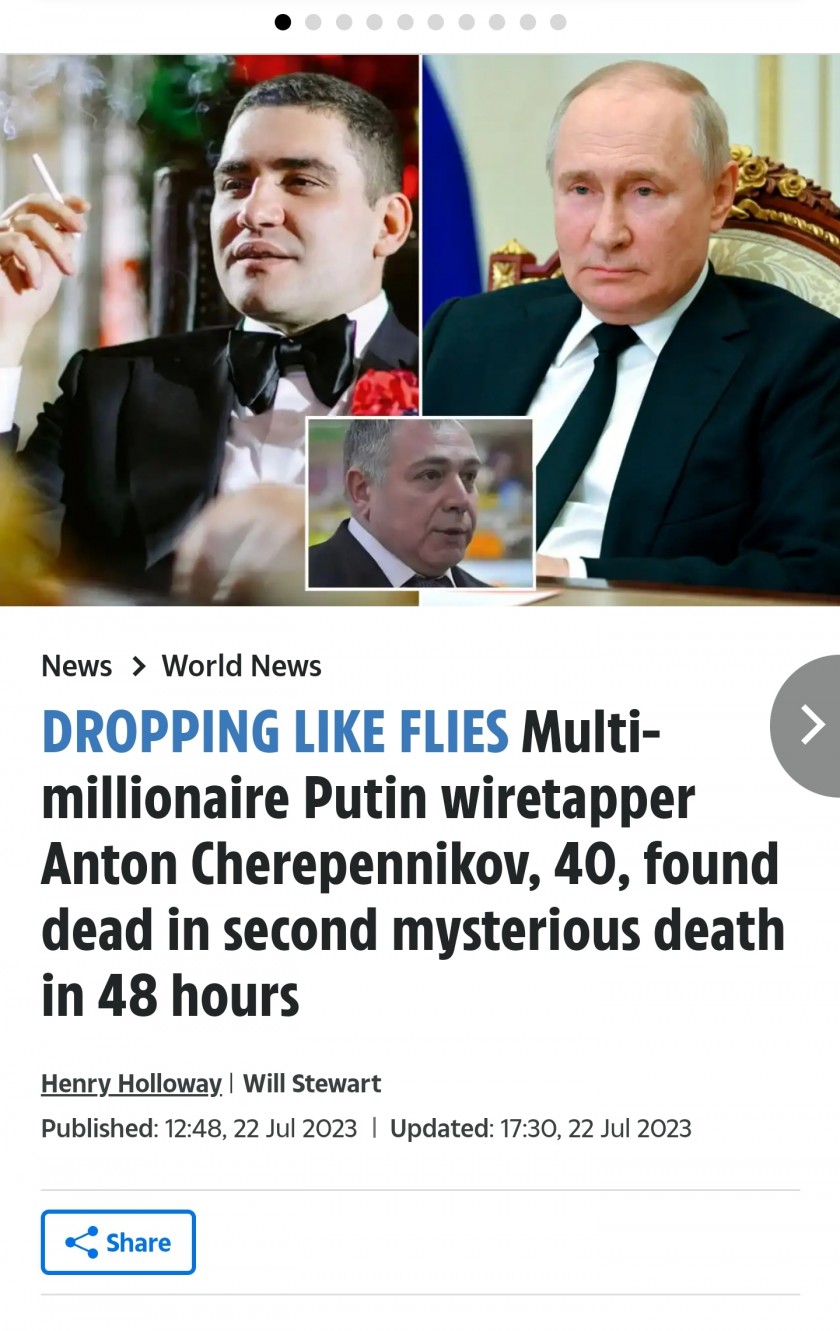This screenshot has height=1331, width=840.
Task: Open the News breadcrumb link
Action: [76, 666]
